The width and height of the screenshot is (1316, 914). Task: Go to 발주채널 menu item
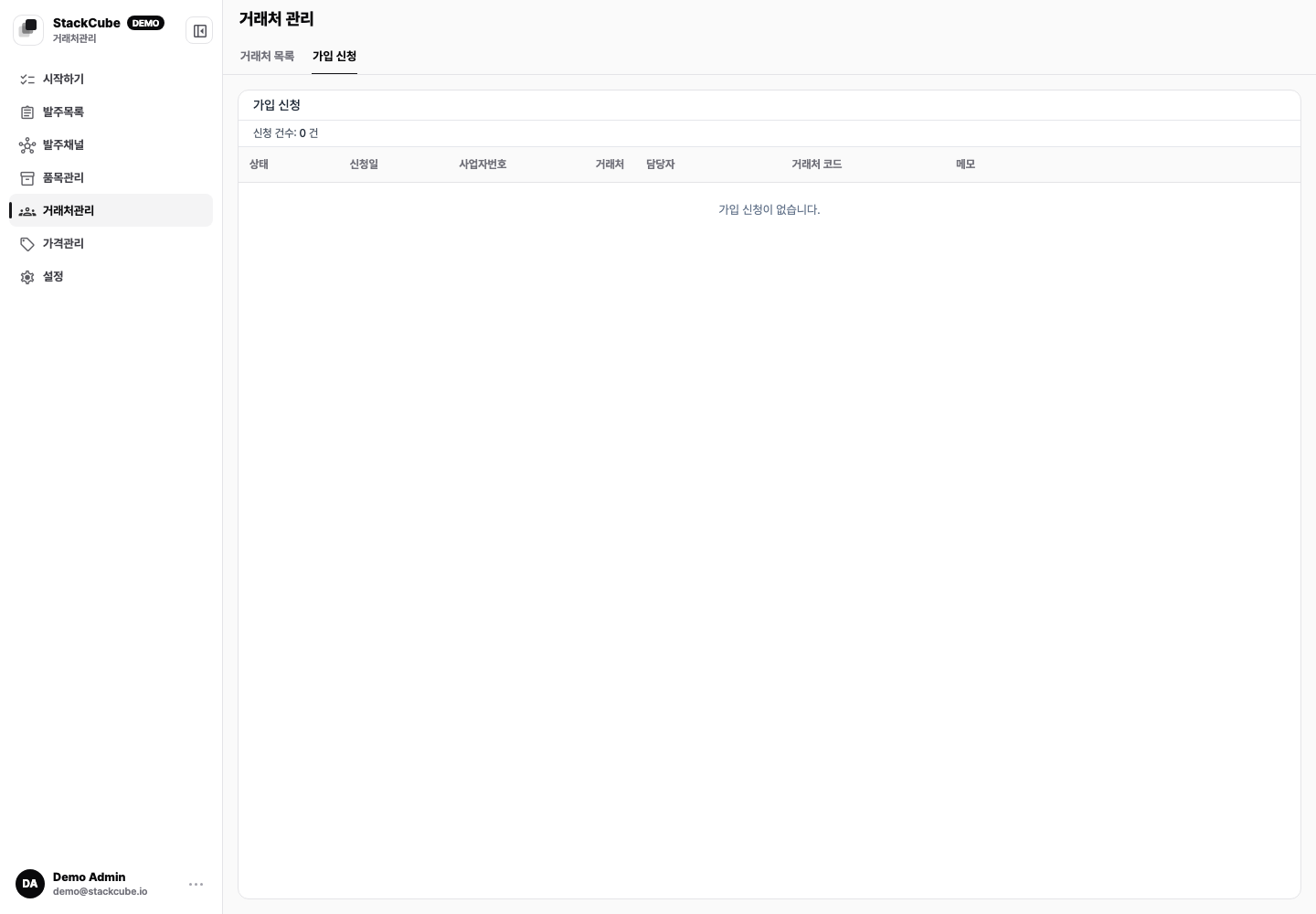(x=111, y=145)
